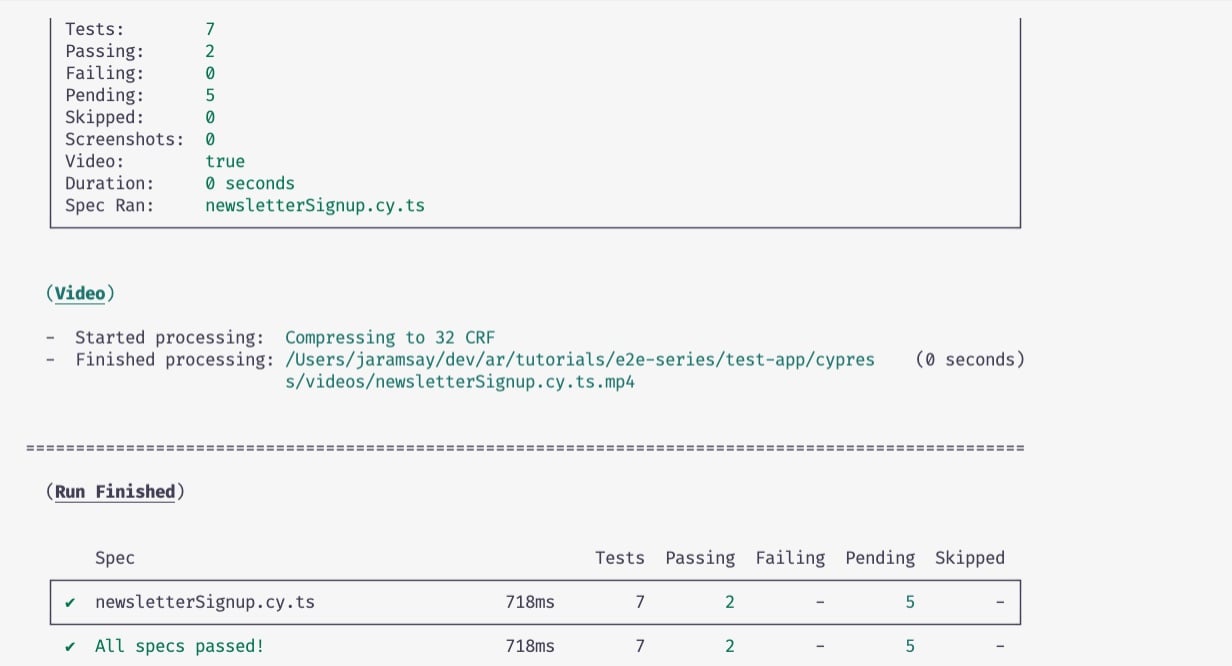Viewport: 1232px width, 666px height.
Task: Click the 'Pending' column header
Action: pyautogui.click(x=880, y=558)
